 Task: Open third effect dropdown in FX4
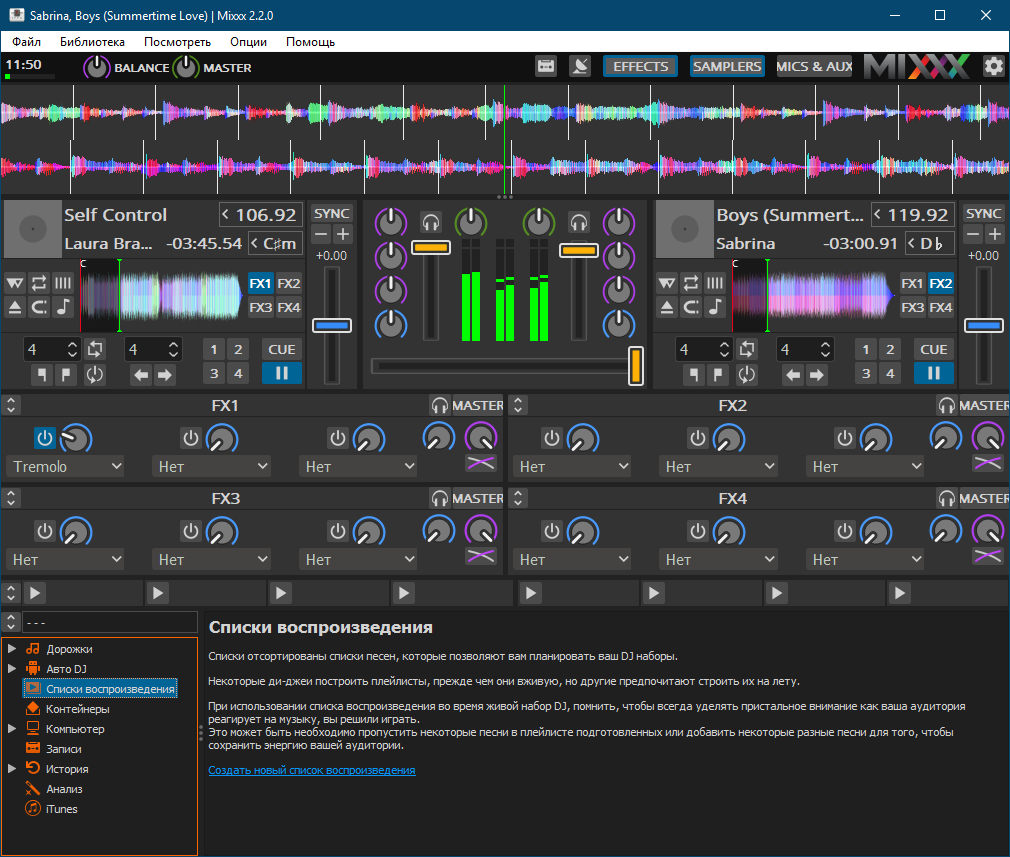coord(864,559)
